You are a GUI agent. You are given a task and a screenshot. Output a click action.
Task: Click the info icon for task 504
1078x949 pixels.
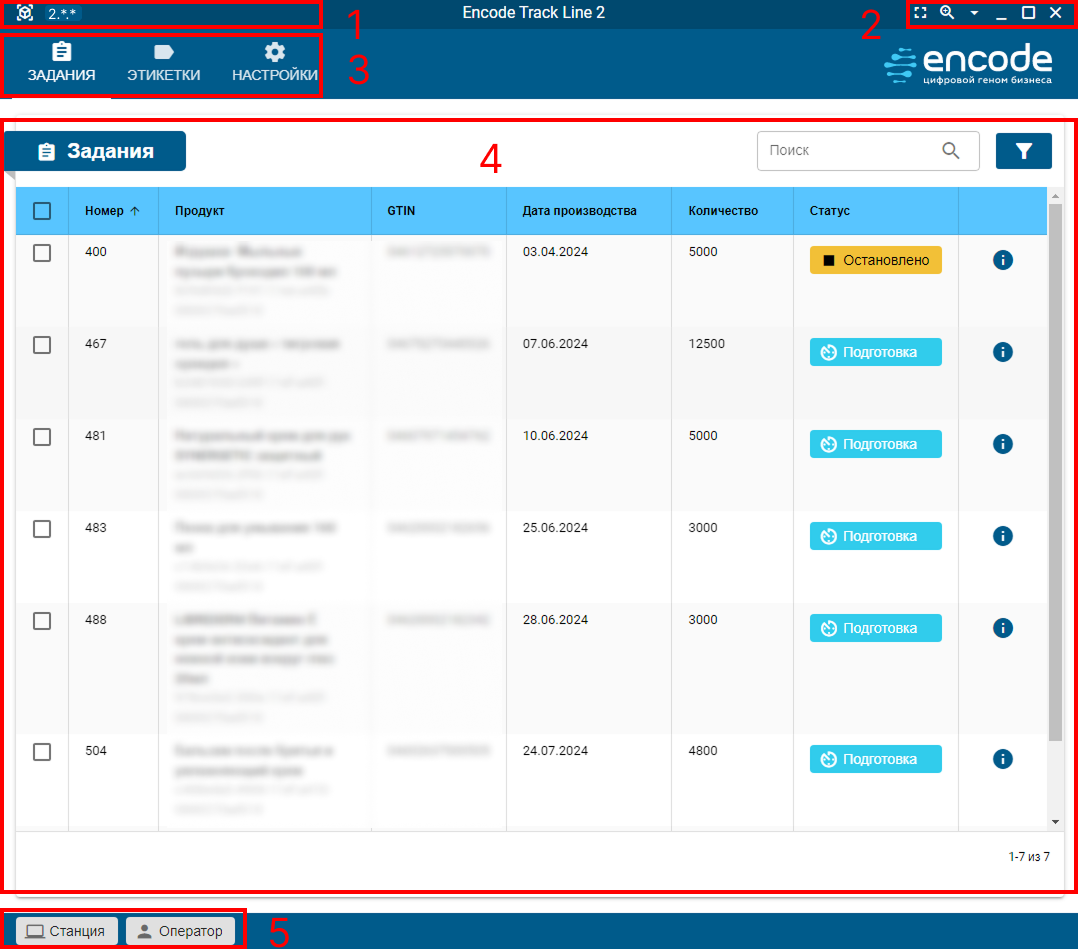pos(1002,759)
